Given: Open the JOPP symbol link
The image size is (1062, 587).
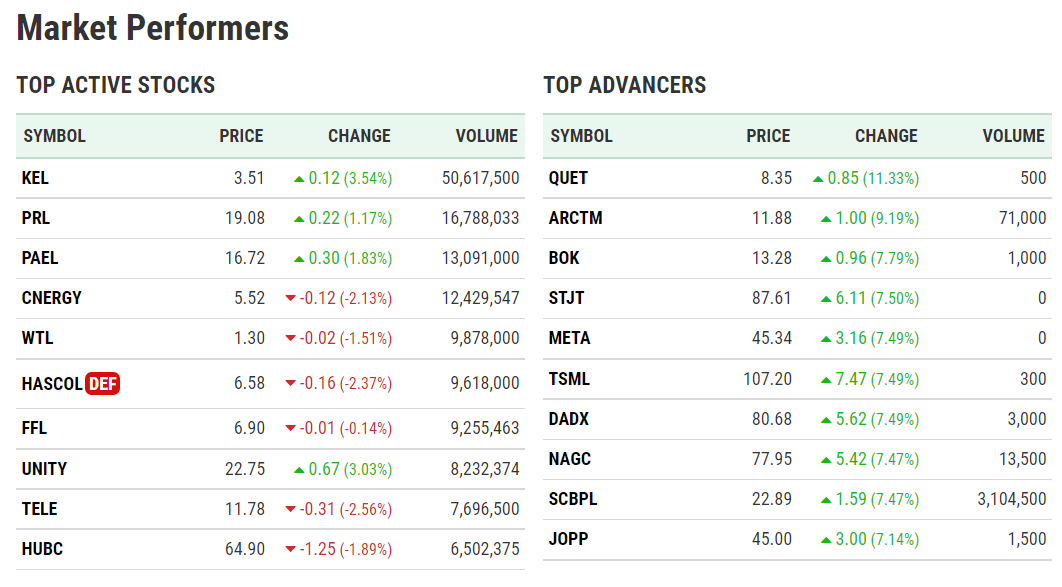Looking at the screenshot, I should pyautogui.click(x=568, y=539).
